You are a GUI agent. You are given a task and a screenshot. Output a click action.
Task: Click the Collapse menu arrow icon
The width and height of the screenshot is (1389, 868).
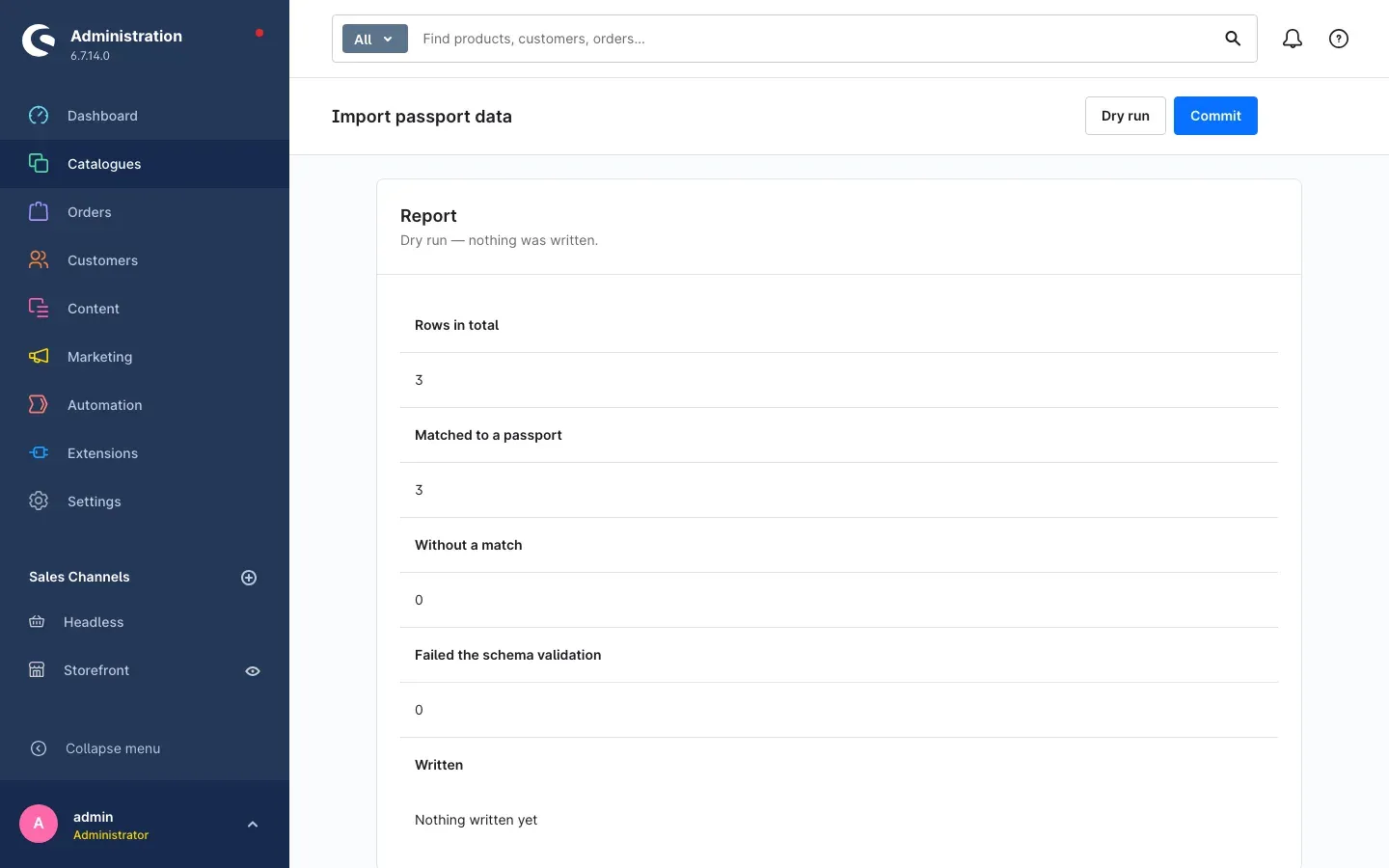(39, 748)
